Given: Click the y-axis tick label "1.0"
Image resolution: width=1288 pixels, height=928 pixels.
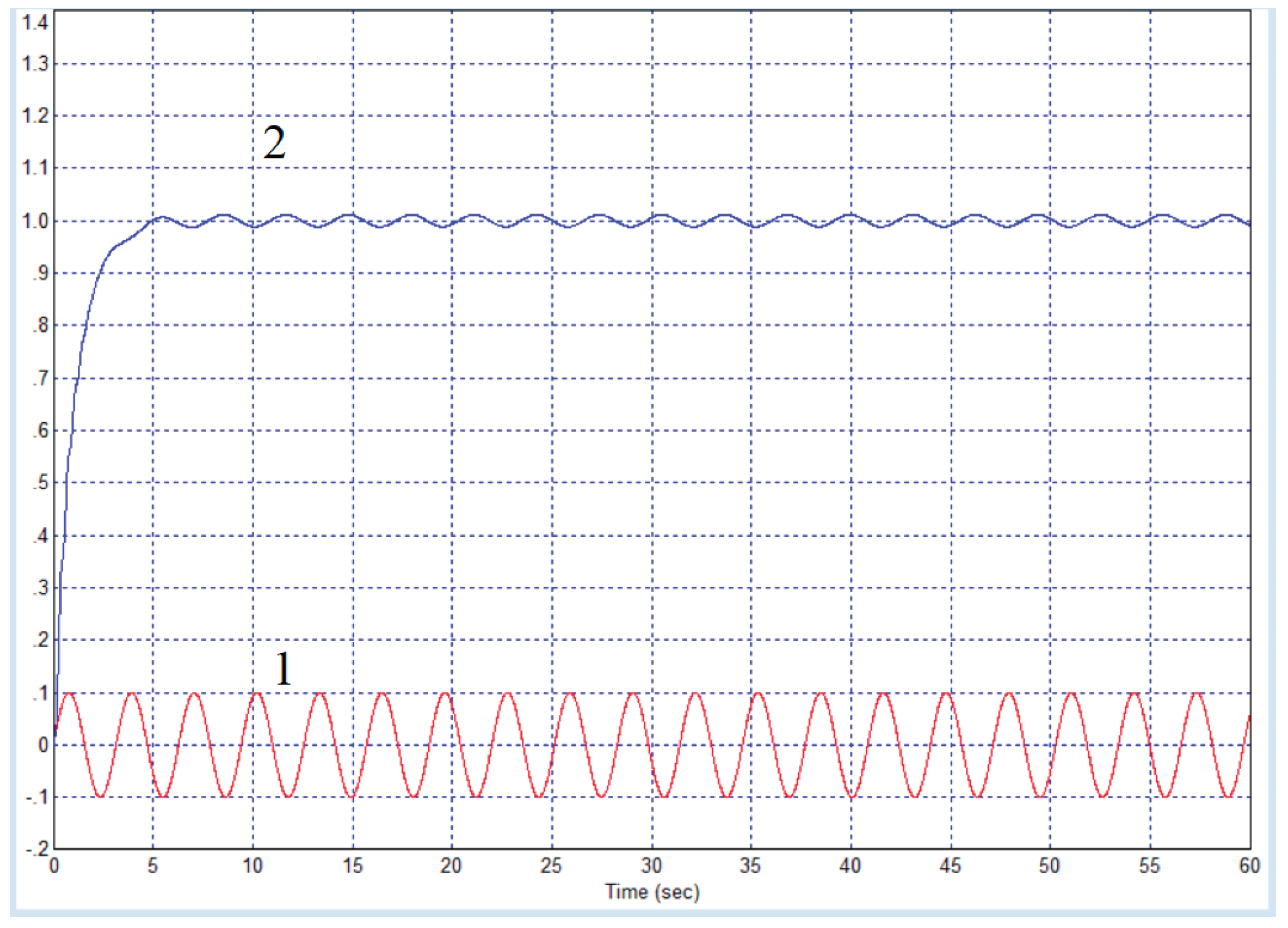Looking at the screenshot, I should point(35,221).
